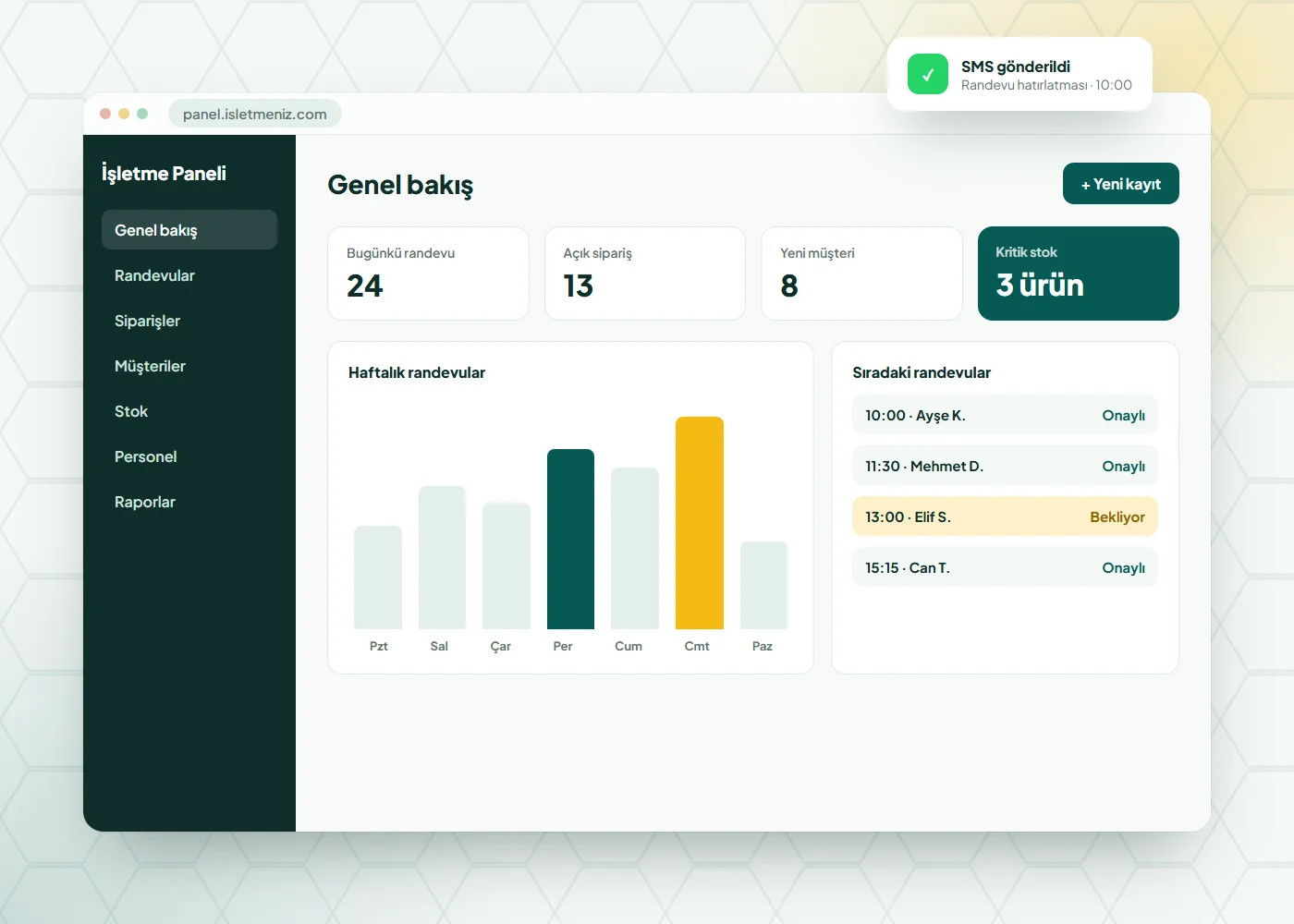Open the 15:15 Can T. appointment row
1294x924 pixels.
[x=1005, y=567]
